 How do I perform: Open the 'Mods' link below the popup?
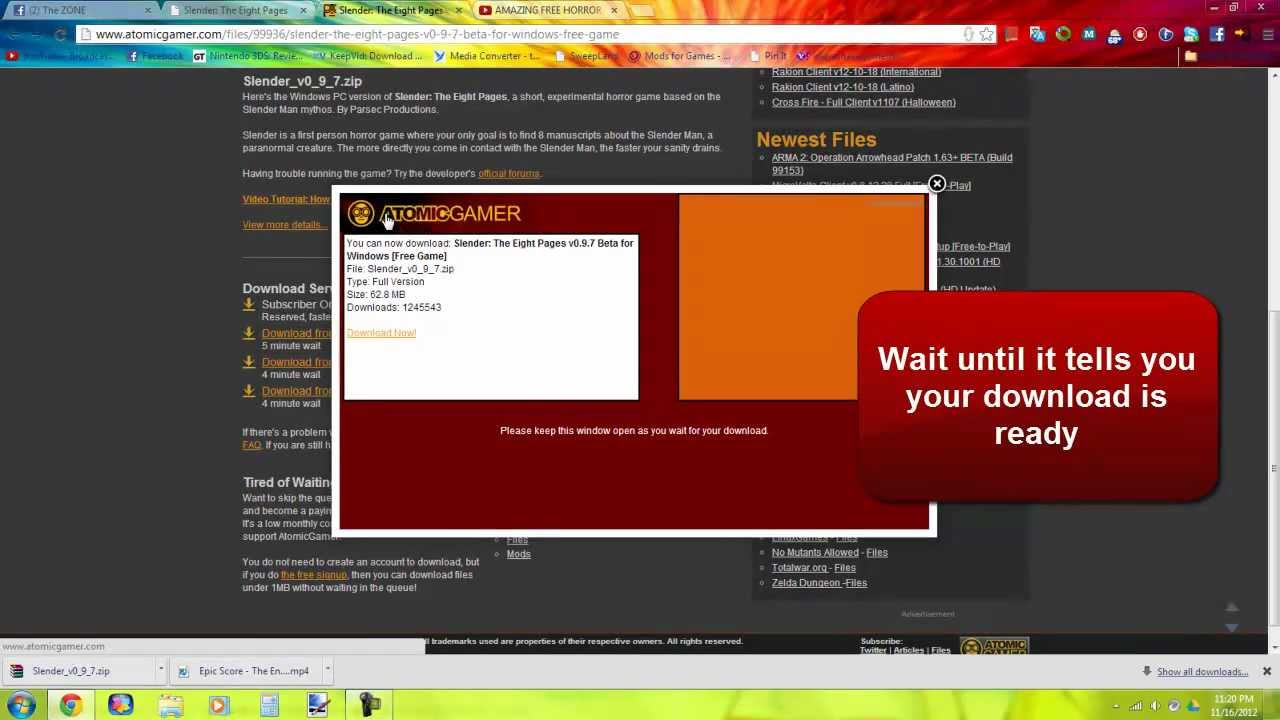(518, 554)
